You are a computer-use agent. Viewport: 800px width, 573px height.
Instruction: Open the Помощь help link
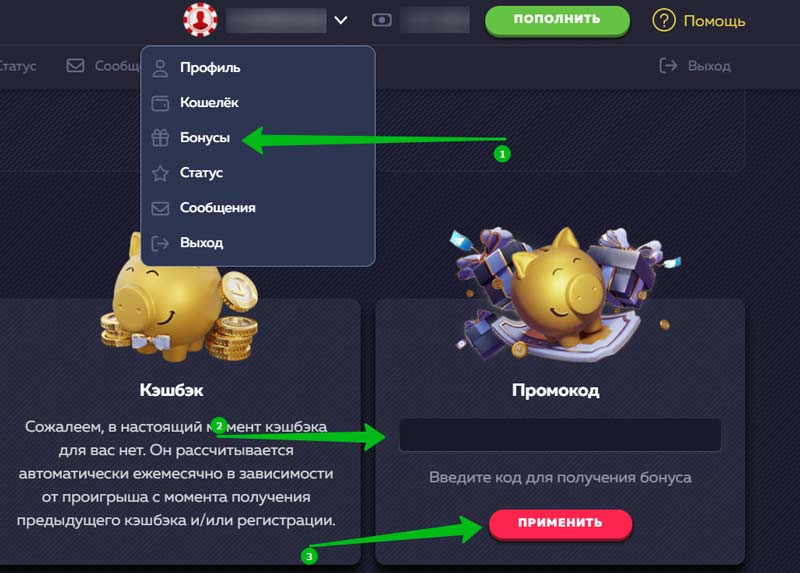point(714,21)
